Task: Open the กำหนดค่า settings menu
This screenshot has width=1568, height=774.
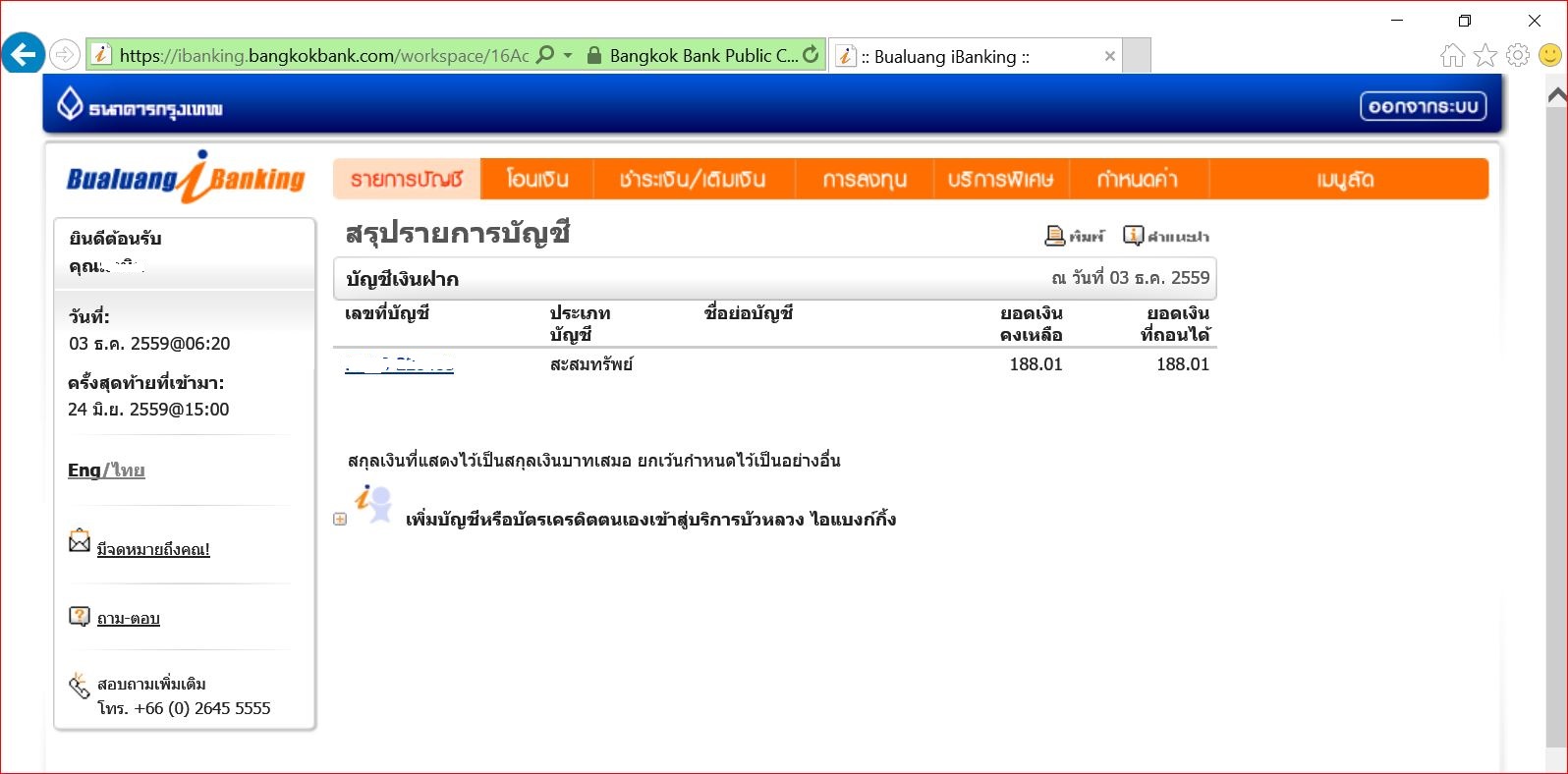Action: [1138, 179]
